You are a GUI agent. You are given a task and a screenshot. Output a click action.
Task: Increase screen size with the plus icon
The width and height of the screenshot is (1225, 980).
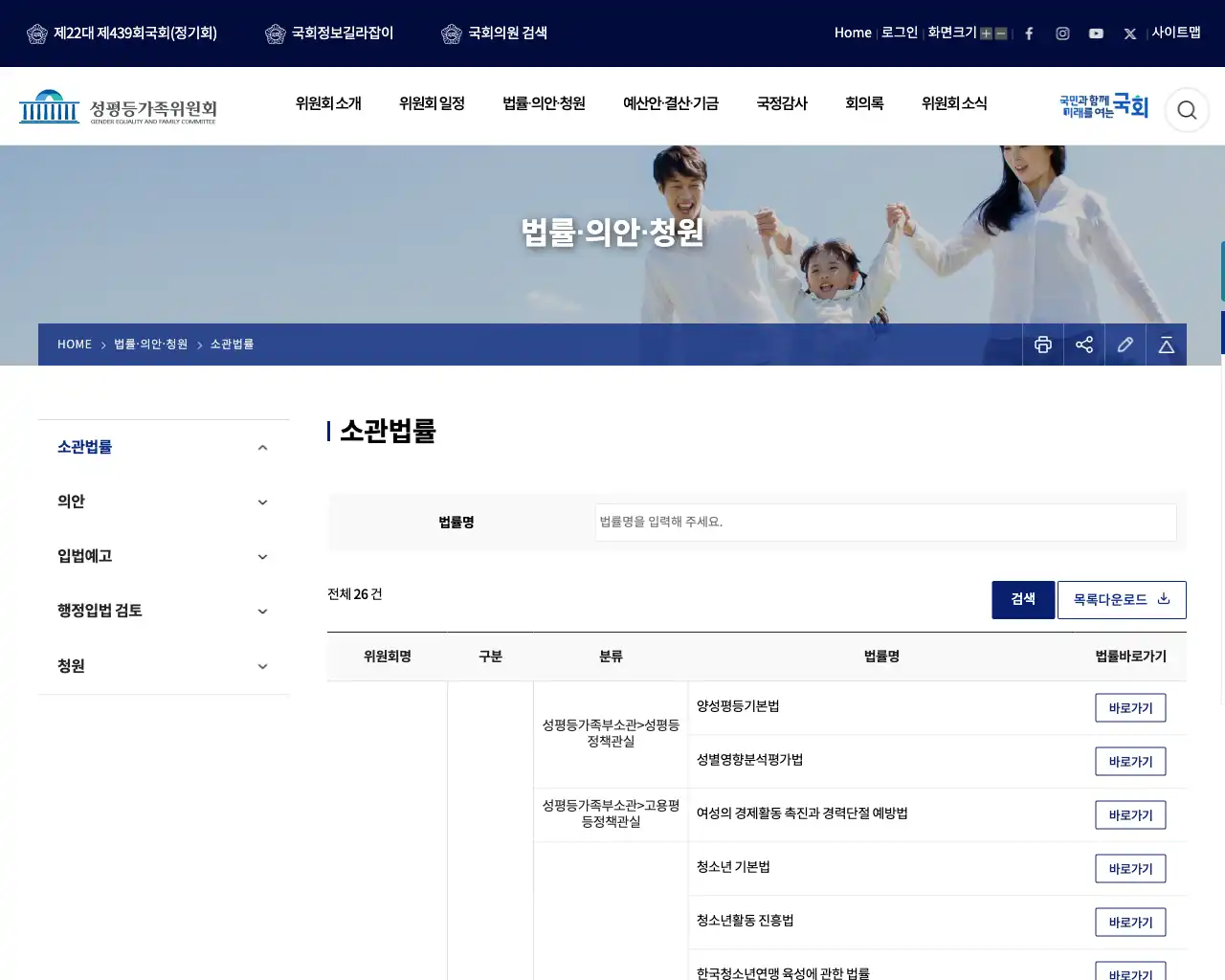point(986,33)
